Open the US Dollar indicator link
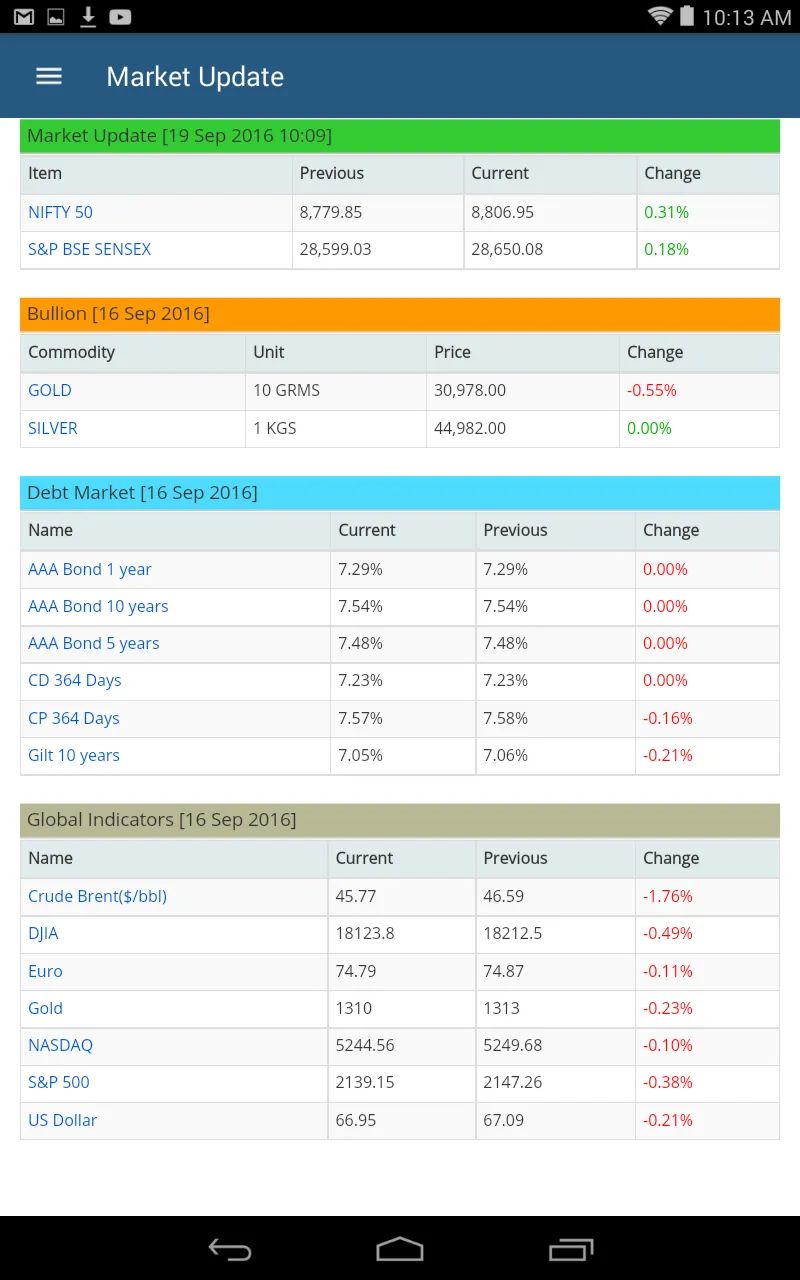 click(63, 1120)
